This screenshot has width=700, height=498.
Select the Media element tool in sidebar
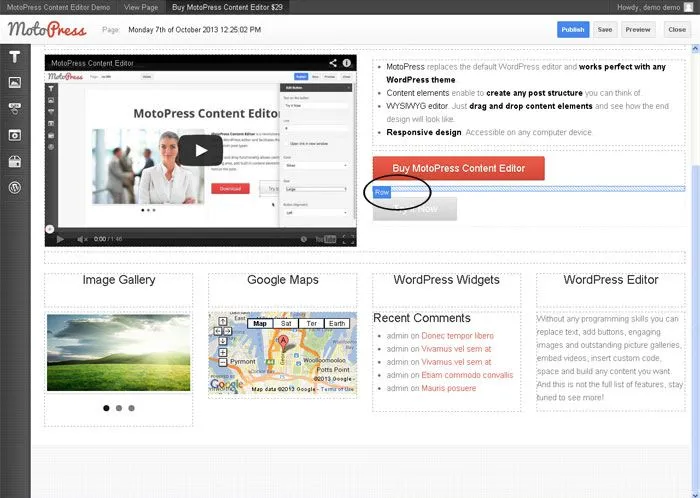[x=15, y=134]
